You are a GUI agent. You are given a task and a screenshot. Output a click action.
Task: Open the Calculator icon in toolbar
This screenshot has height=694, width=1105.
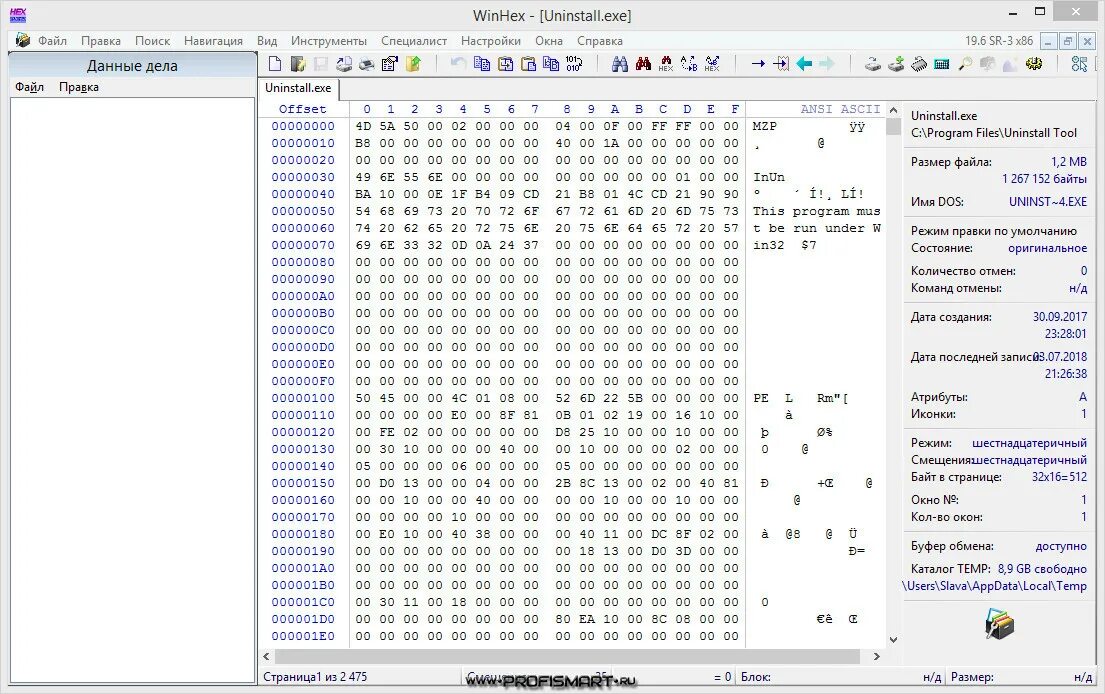pos(942,64)
